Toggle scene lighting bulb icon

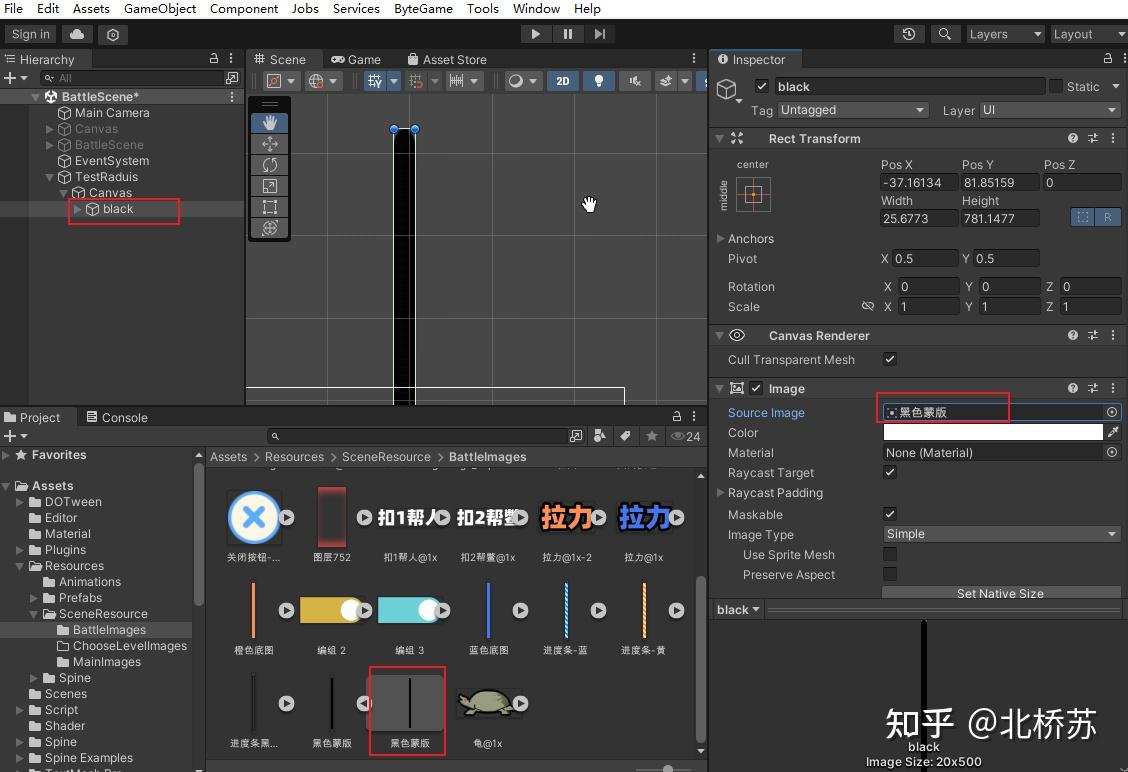[x=599, y=81]
